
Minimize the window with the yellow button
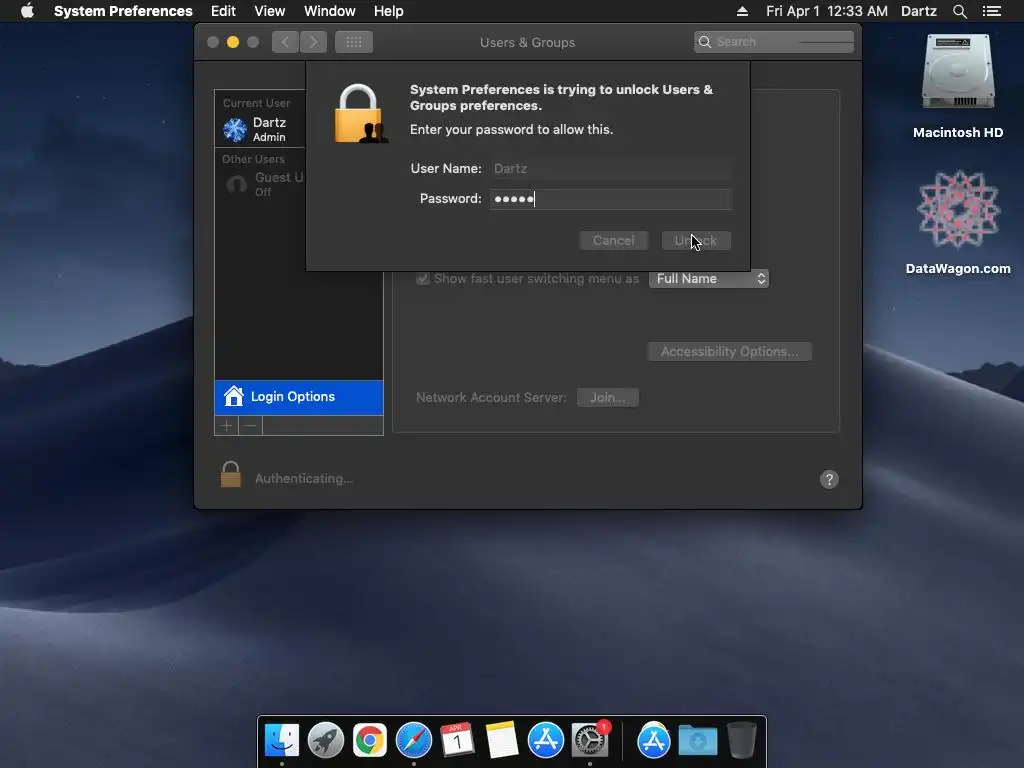click(232, 42)
